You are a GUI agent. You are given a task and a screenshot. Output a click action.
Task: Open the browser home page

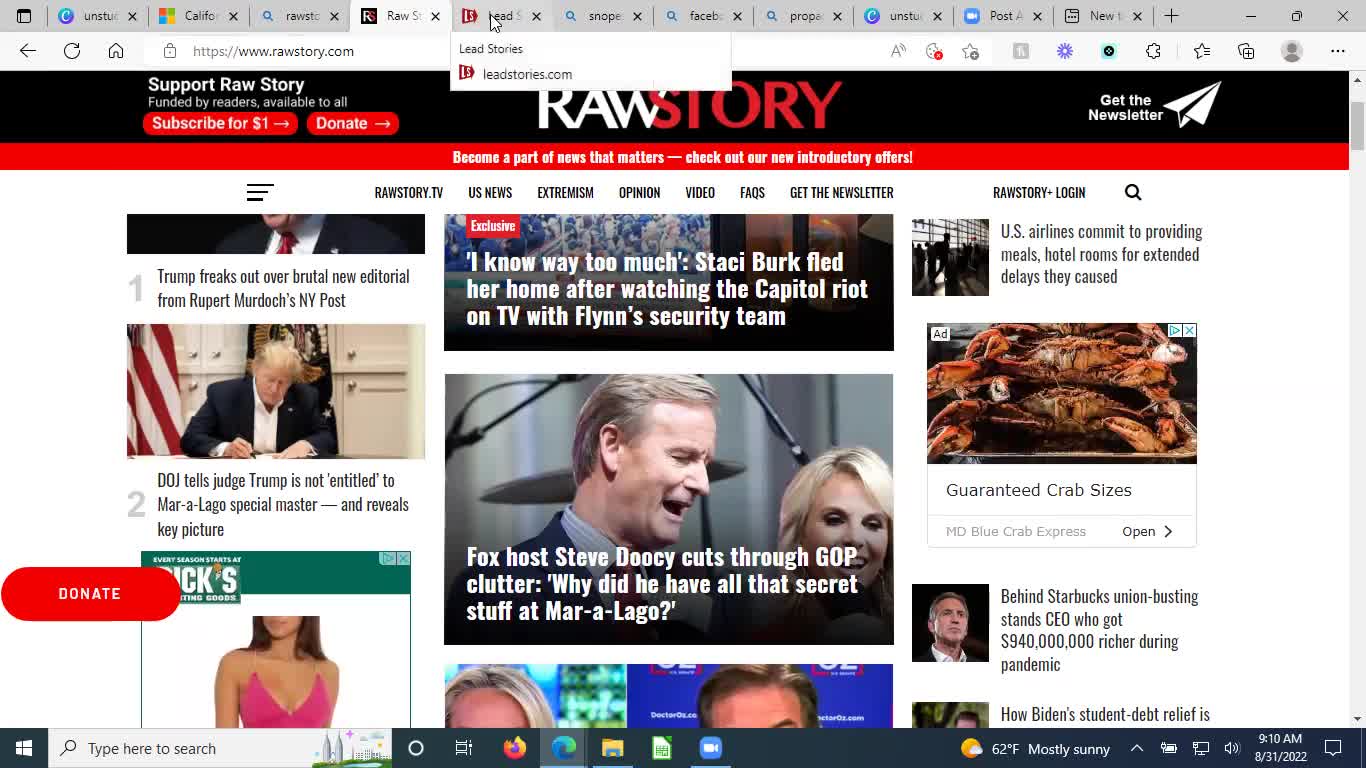tap(116, 51)
